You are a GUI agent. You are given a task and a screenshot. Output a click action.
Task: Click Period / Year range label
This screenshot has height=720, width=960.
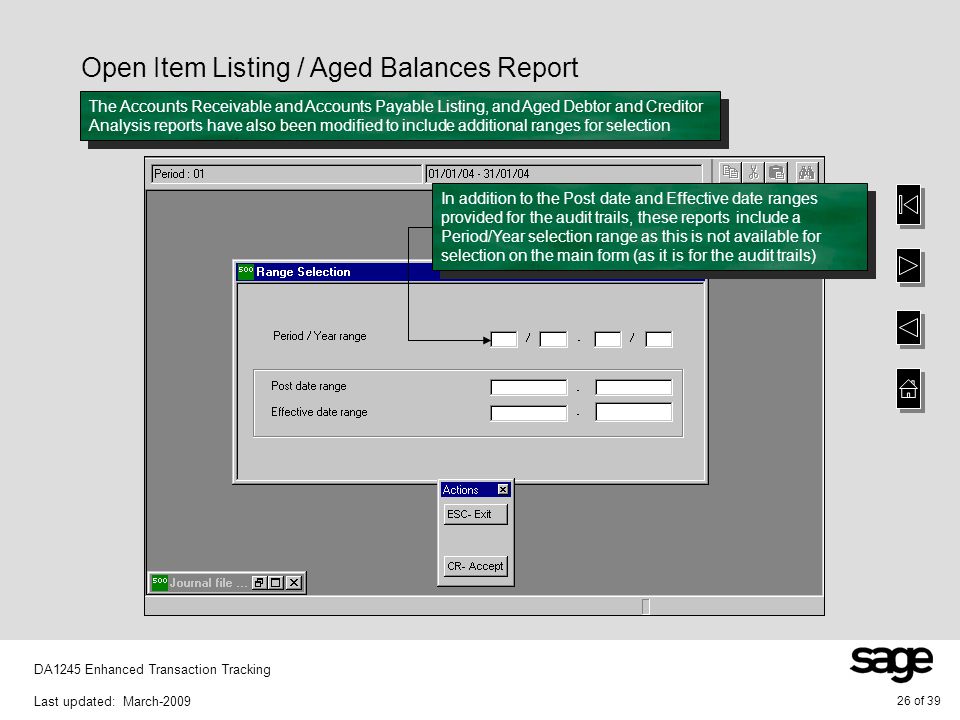pos(320,336)
